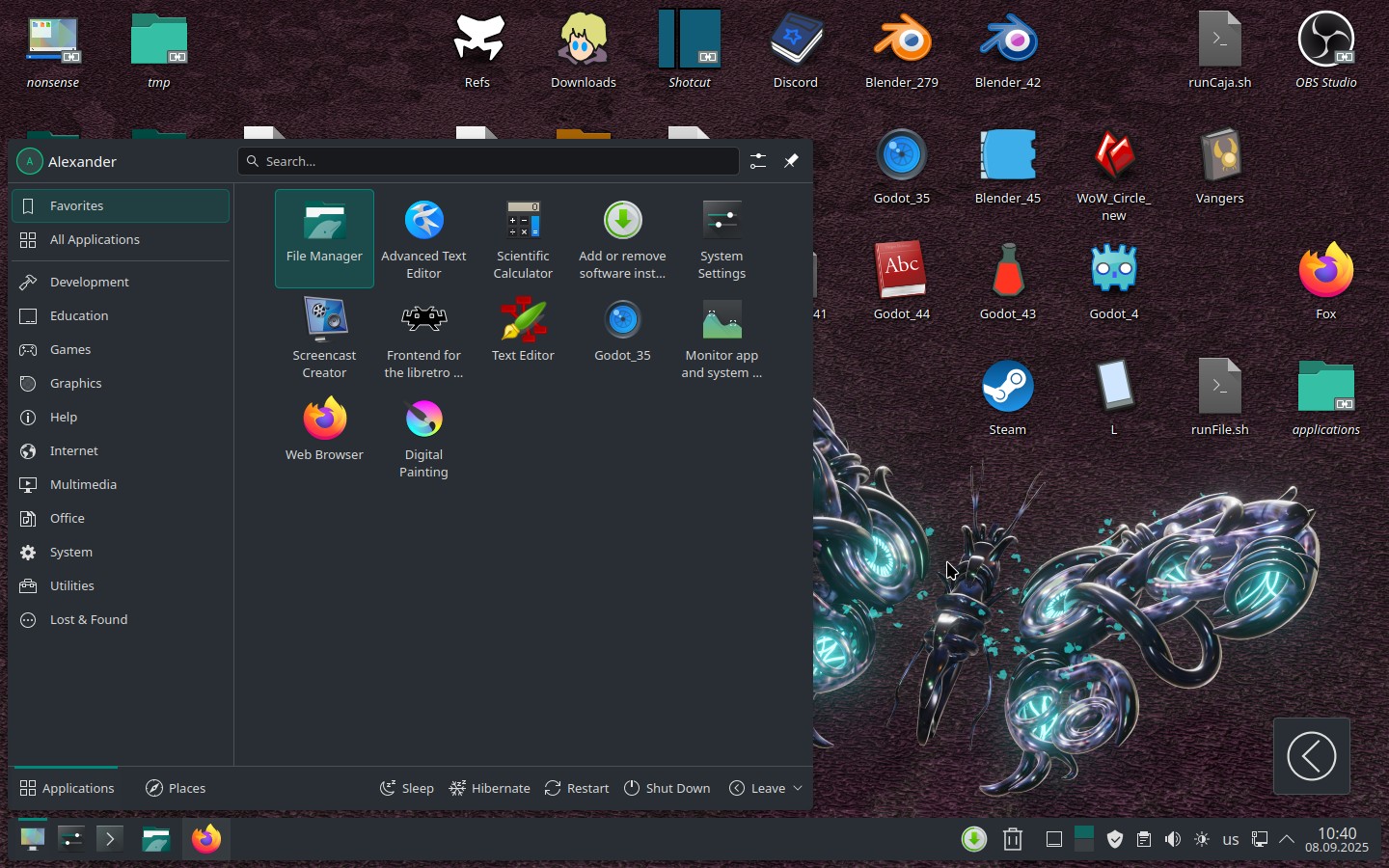Switch to the Places tab
The height and width of the screenshot is (868, 1389).
(x=175, y=788)
